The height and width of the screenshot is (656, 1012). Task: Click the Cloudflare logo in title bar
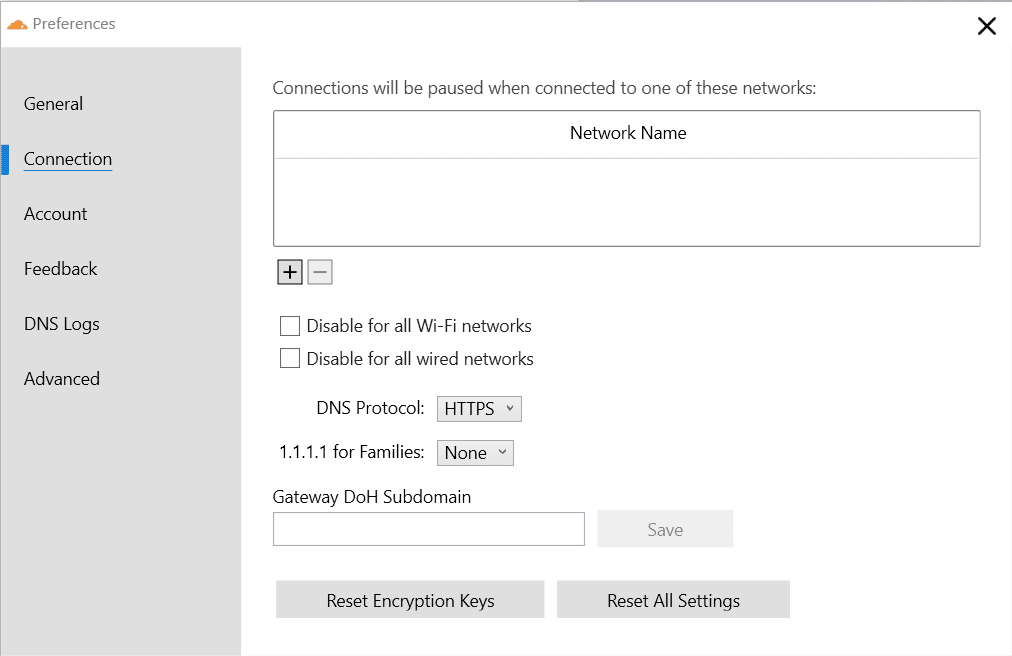(x=17, y=24)
